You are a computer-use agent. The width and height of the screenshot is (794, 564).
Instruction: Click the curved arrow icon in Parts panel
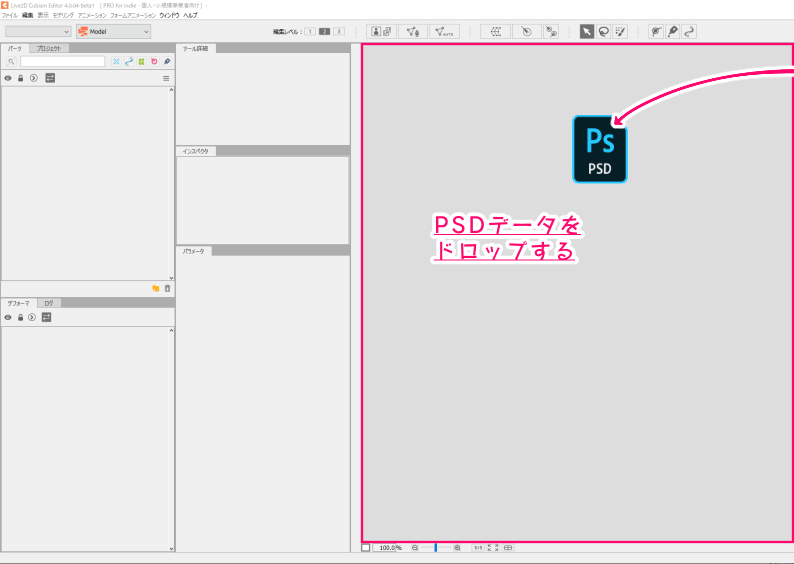tap(129, 61)
